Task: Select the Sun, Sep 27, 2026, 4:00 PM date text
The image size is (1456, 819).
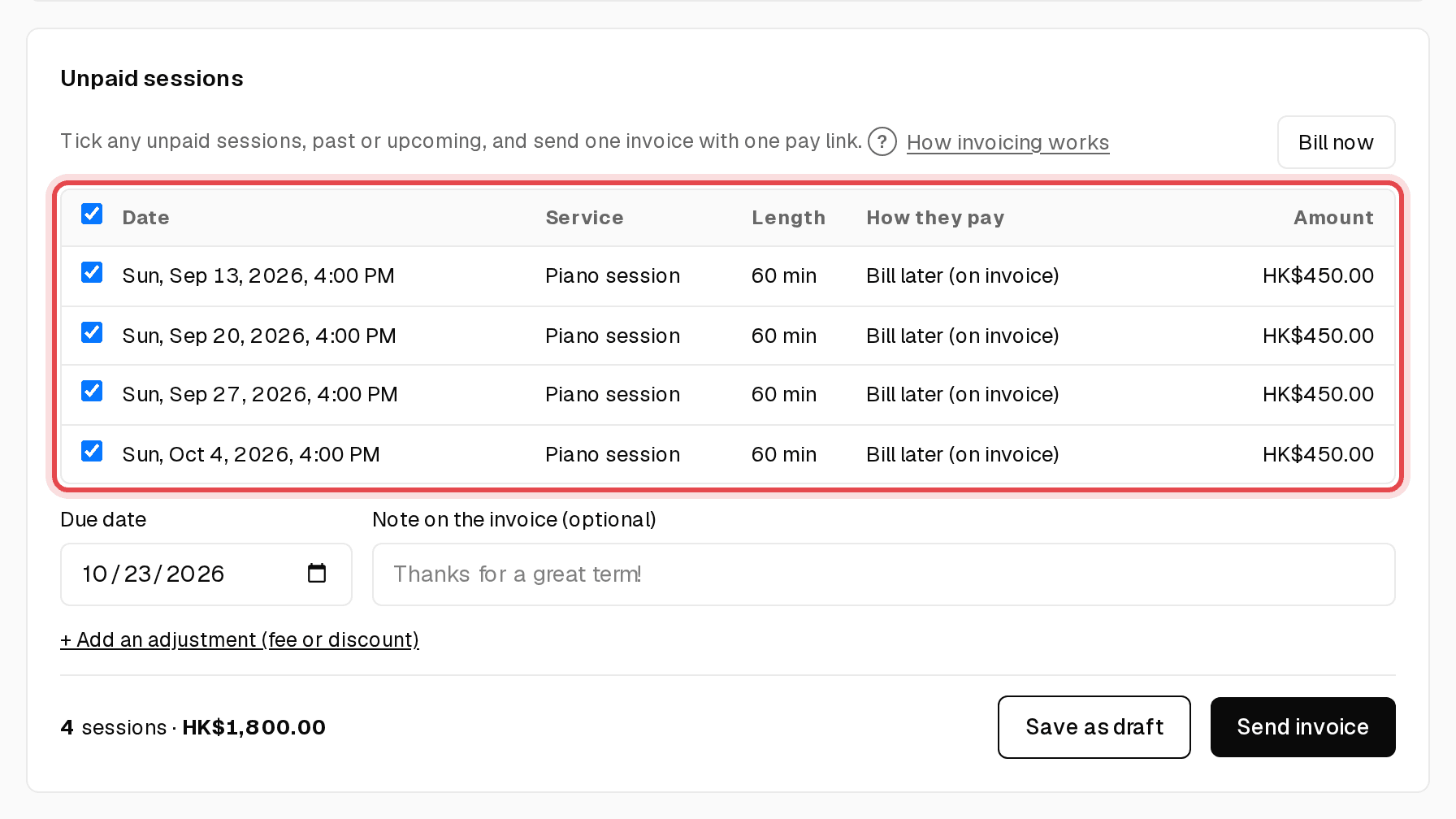Action: 260,395
